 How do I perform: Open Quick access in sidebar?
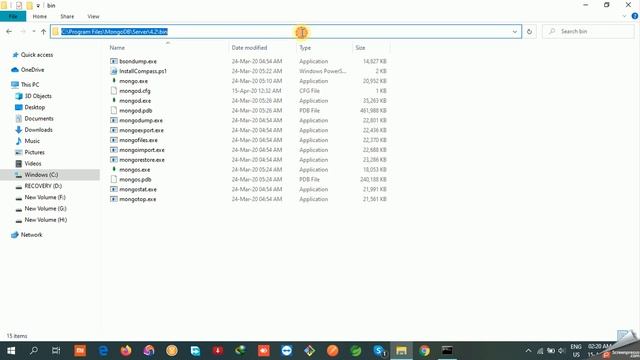pos(37,55)
